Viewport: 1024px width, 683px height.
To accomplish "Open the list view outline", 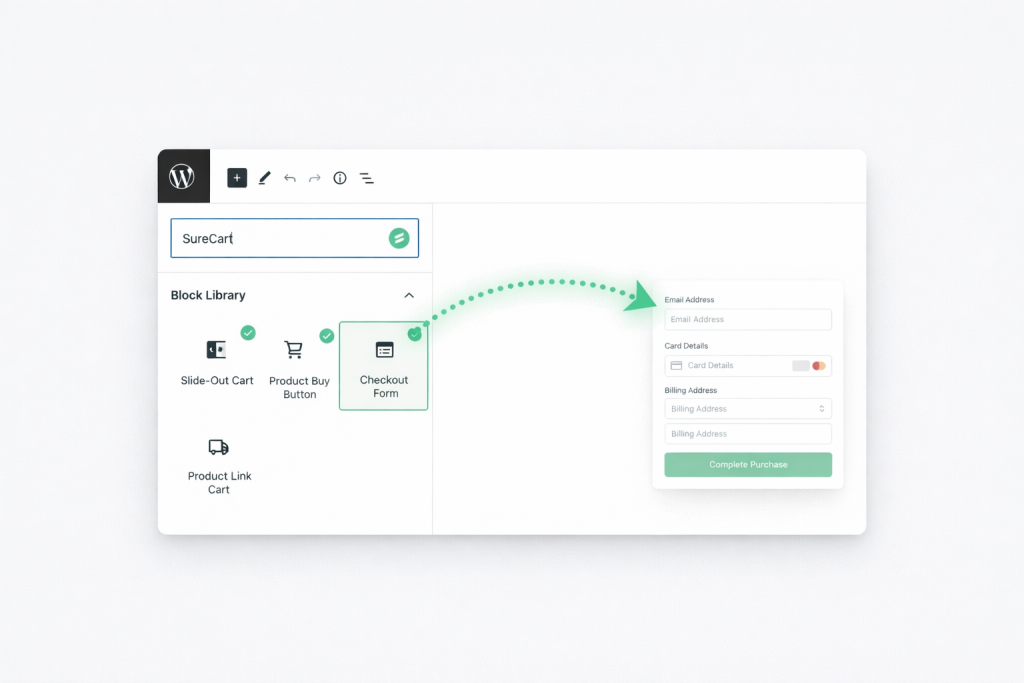I will [366, 178].
